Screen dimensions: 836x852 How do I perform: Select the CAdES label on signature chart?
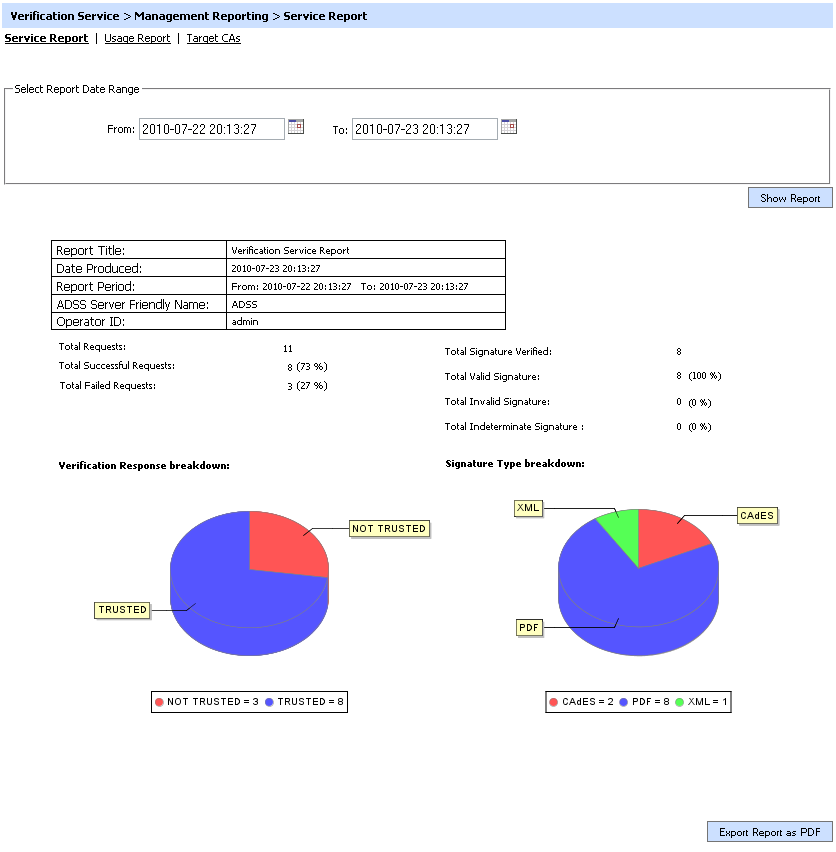756,515
